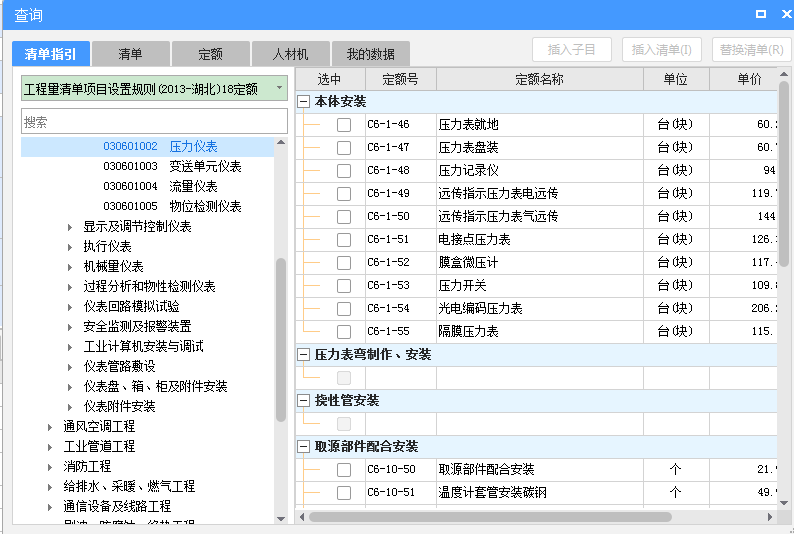Expand 给排水、采暖、燃气工程 node
This screenshot has height=534, width=794.
tap(50, 487)
